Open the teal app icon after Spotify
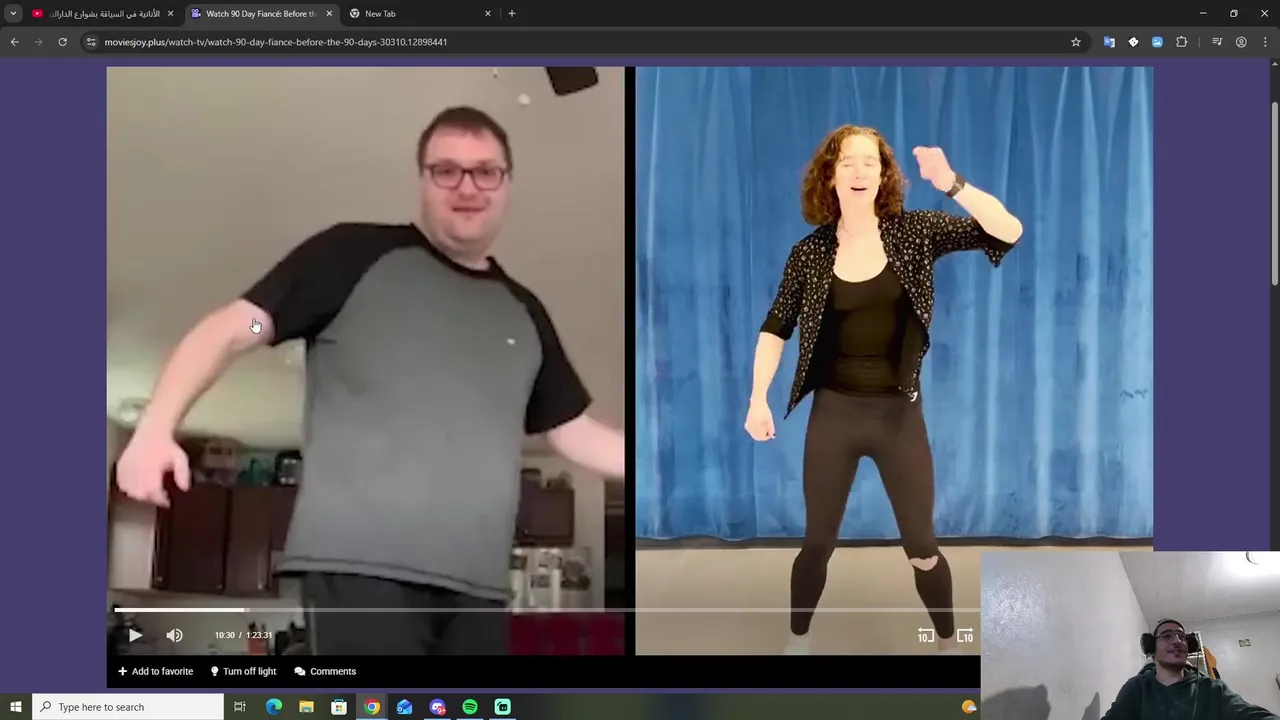The height and width of the screenshot is (720, 1280). click(503, 707)
